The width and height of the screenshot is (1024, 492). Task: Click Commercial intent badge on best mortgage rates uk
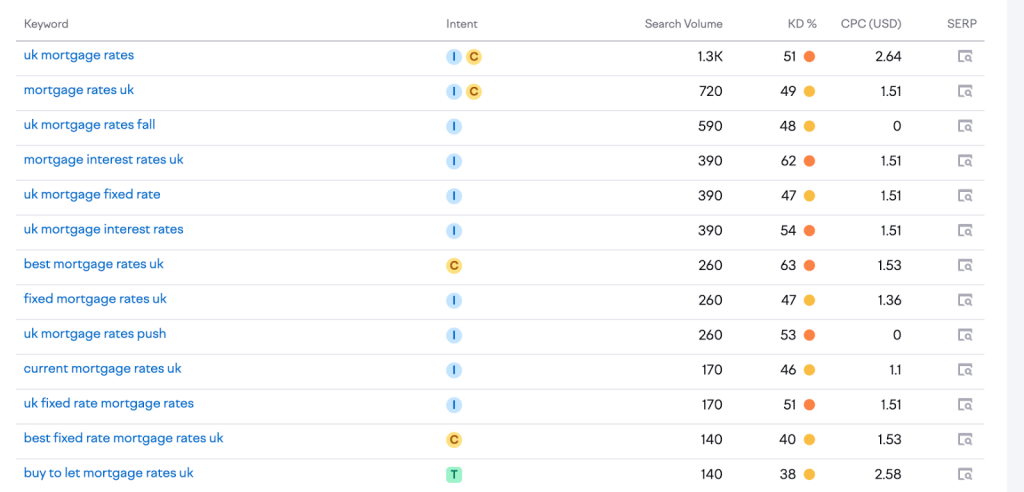[x=454, y=266]
